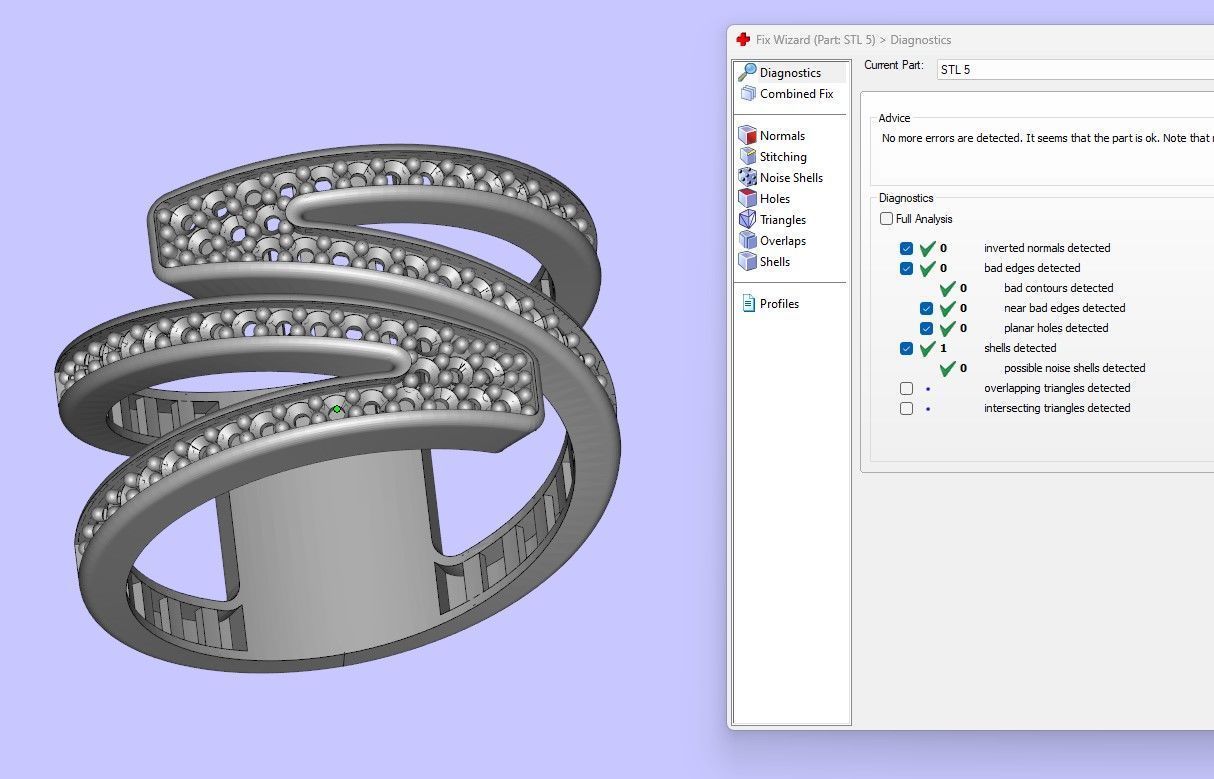Click the Overlaps cube icon

coord(747,240)
